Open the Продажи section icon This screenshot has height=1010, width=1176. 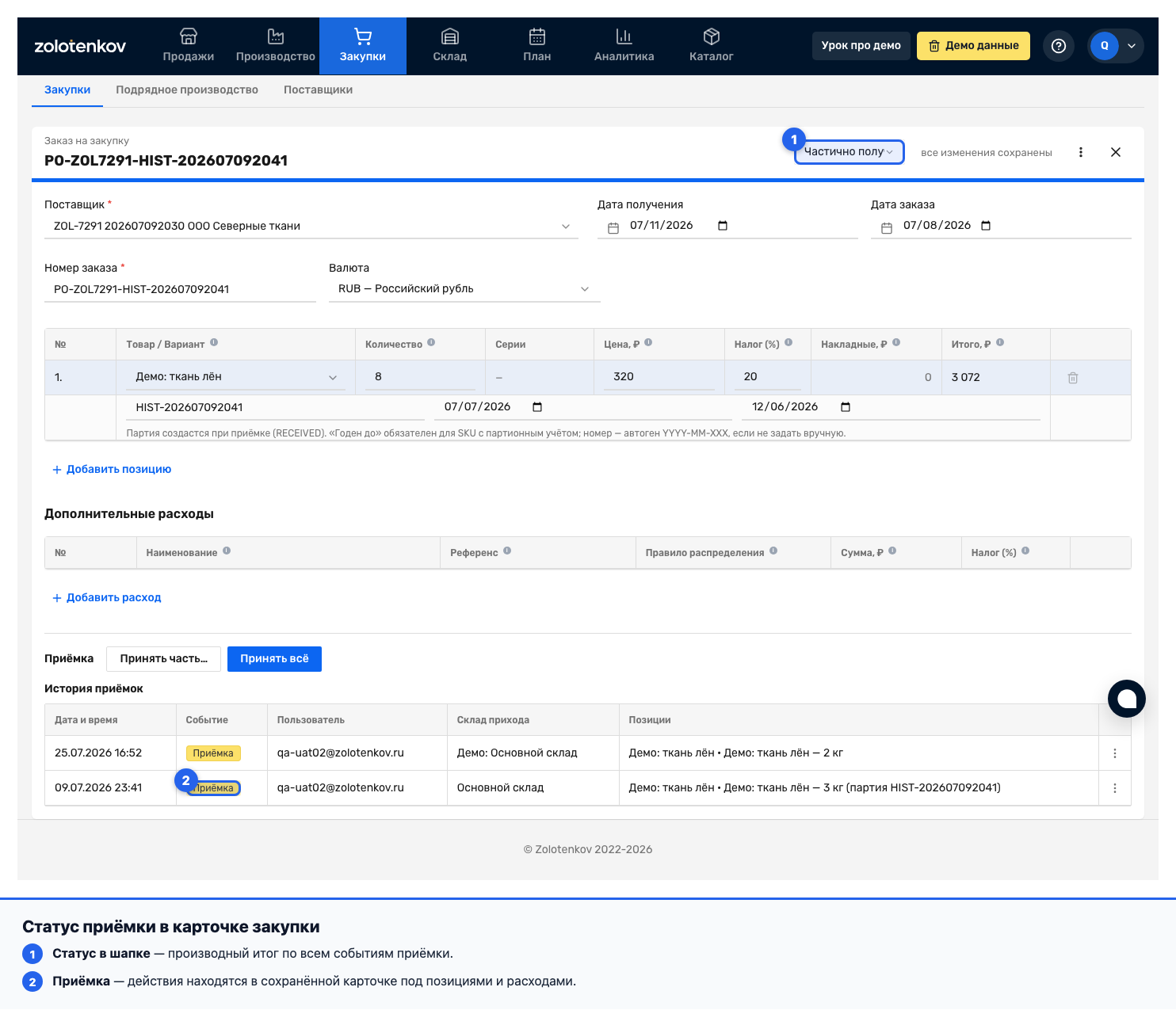click(188, 36)
